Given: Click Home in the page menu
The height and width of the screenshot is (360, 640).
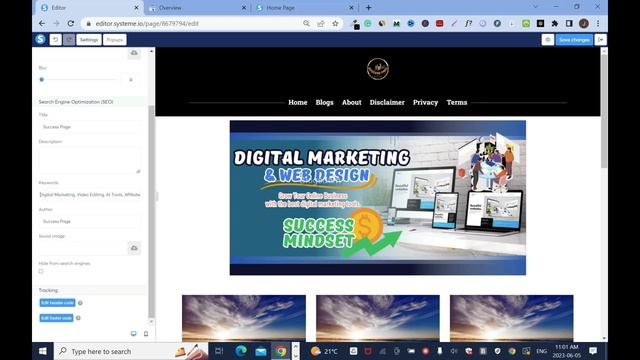Looking at the screenshot, I should 298,102.
